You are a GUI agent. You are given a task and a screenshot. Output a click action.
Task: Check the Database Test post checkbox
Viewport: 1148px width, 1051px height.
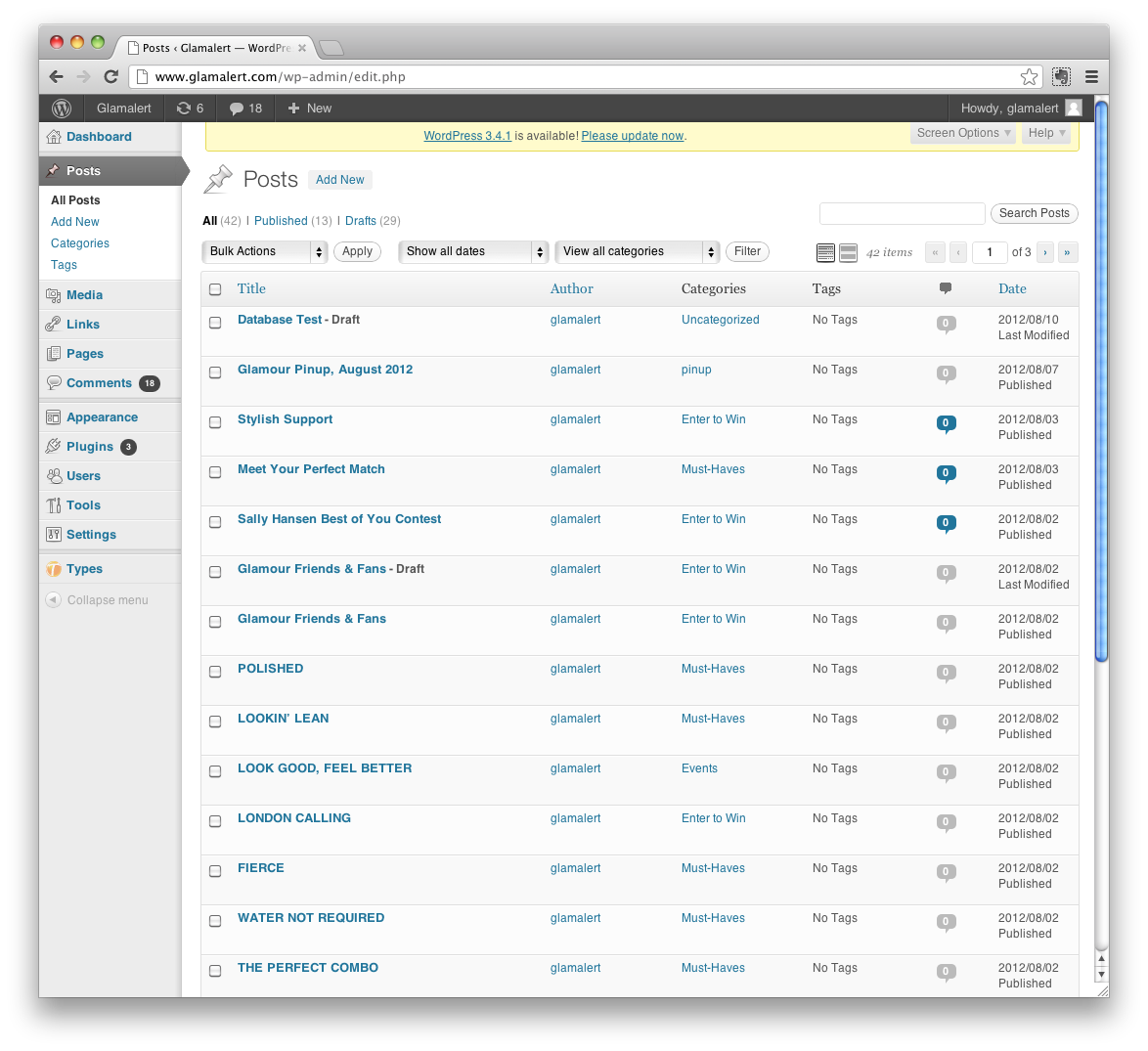(215, 323)
